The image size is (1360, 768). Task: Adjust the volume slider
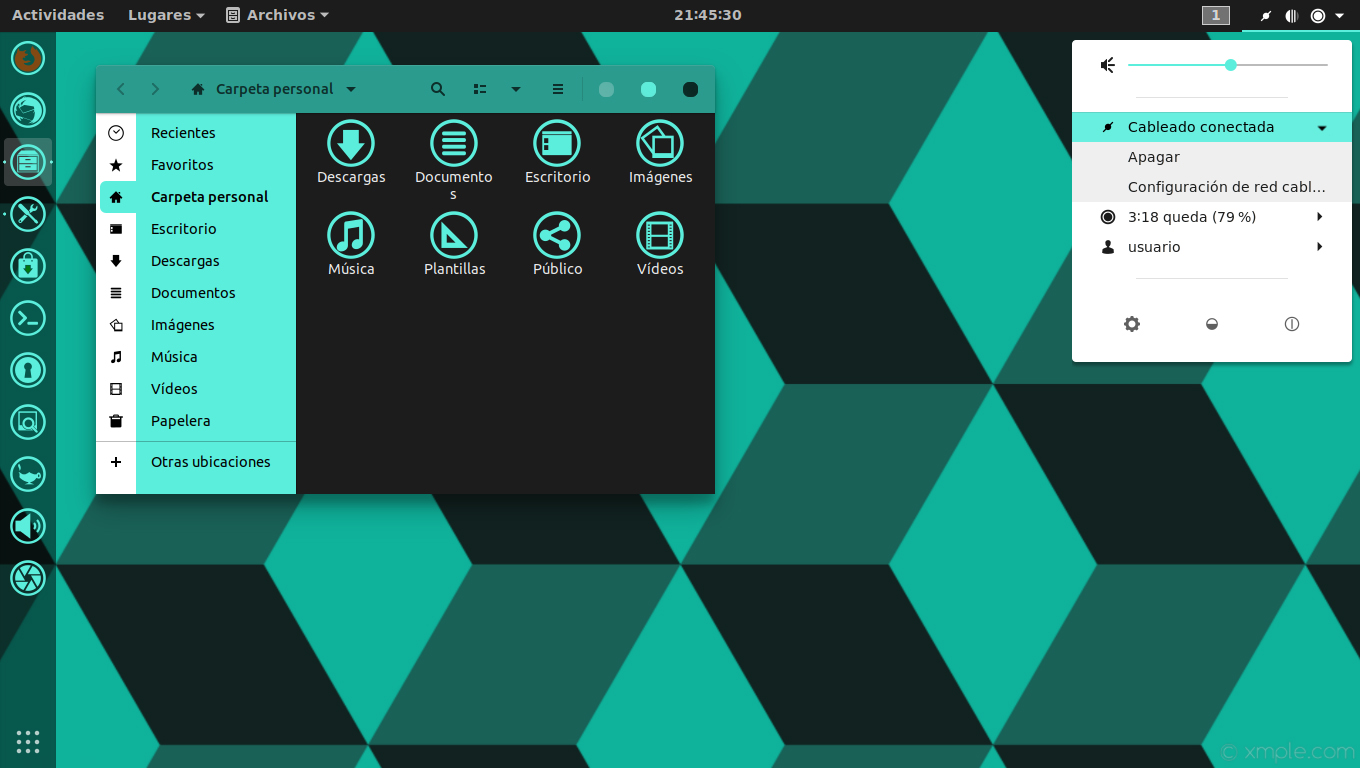[x=1228, y=65]
